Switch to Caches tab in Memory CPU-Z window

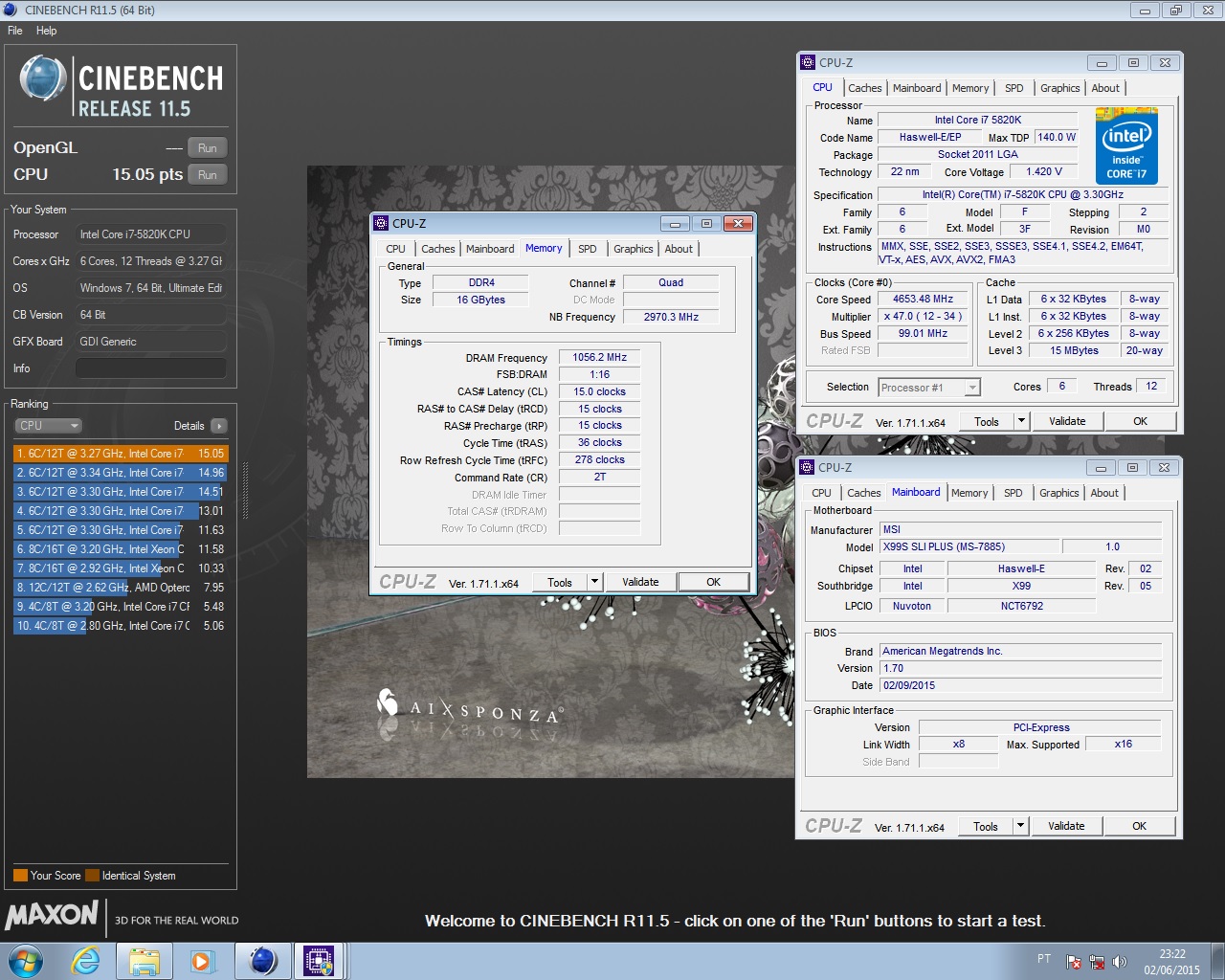coord(438,249)
